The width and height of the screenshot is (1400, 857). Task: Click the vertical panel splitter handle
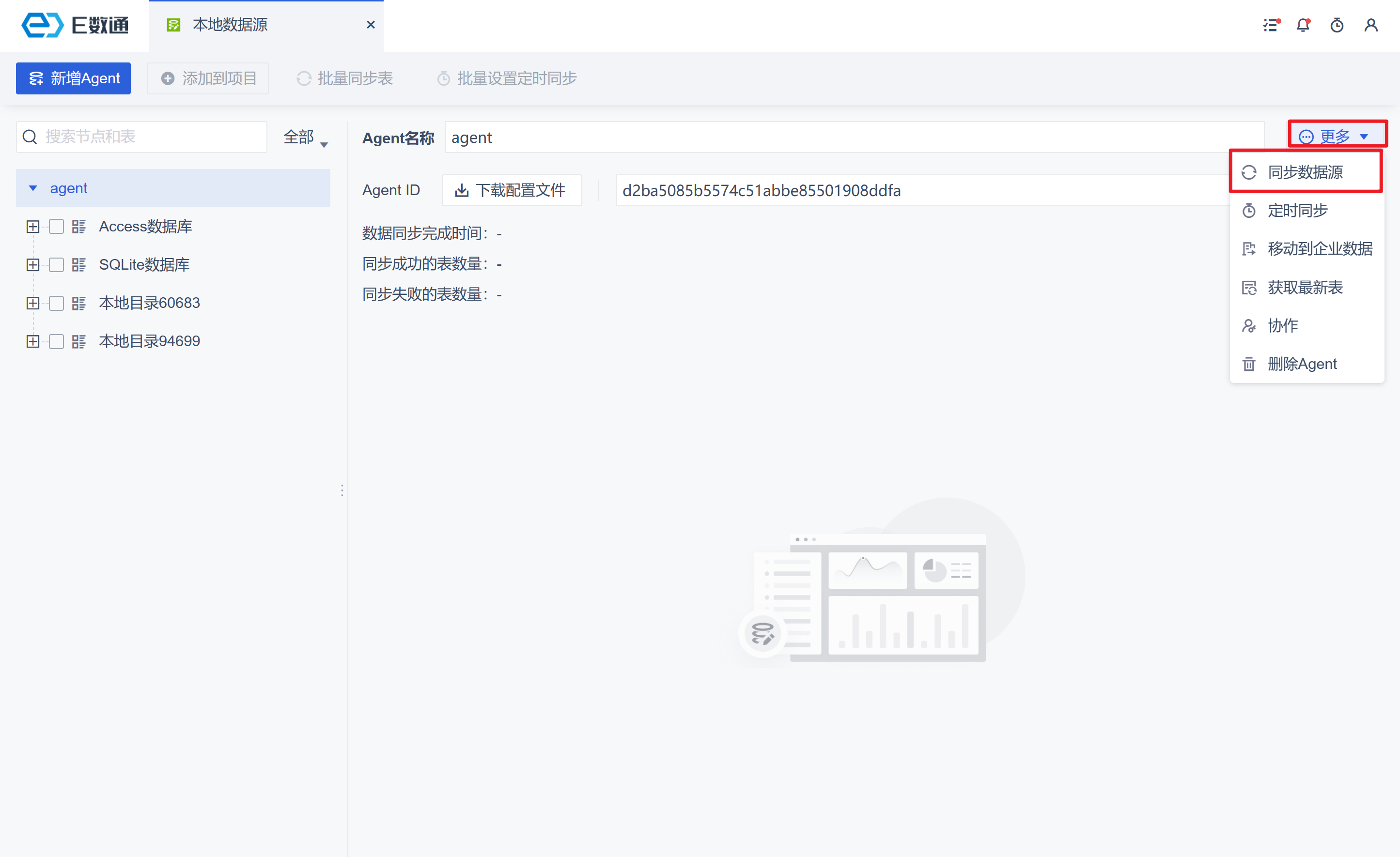point(342,490)
